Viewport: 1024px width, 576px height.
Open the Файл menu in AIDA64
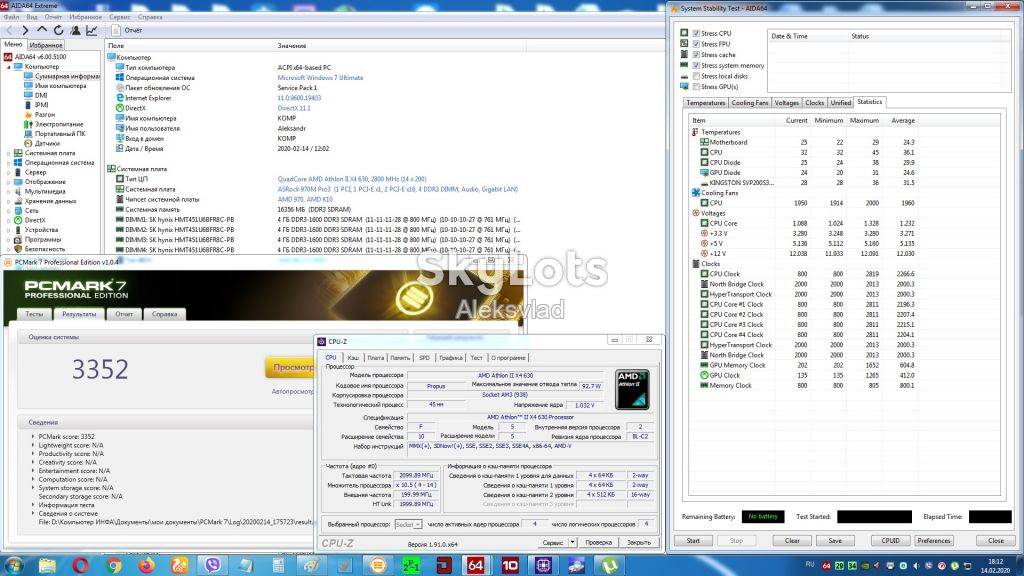(11, 17)
